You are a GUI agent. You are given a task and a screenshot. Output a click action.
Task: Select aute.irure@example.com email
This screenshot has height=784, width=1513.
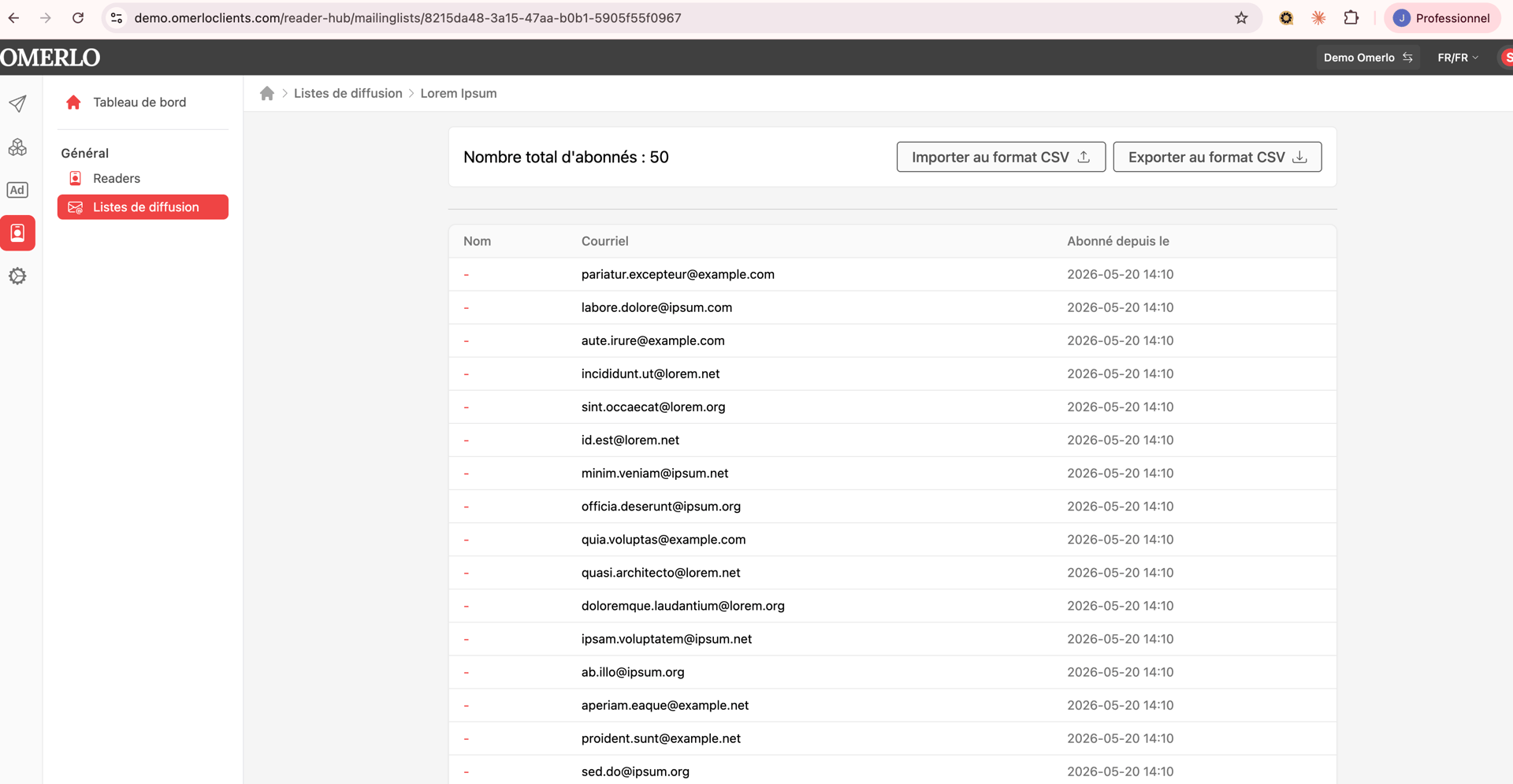(652, 340)
